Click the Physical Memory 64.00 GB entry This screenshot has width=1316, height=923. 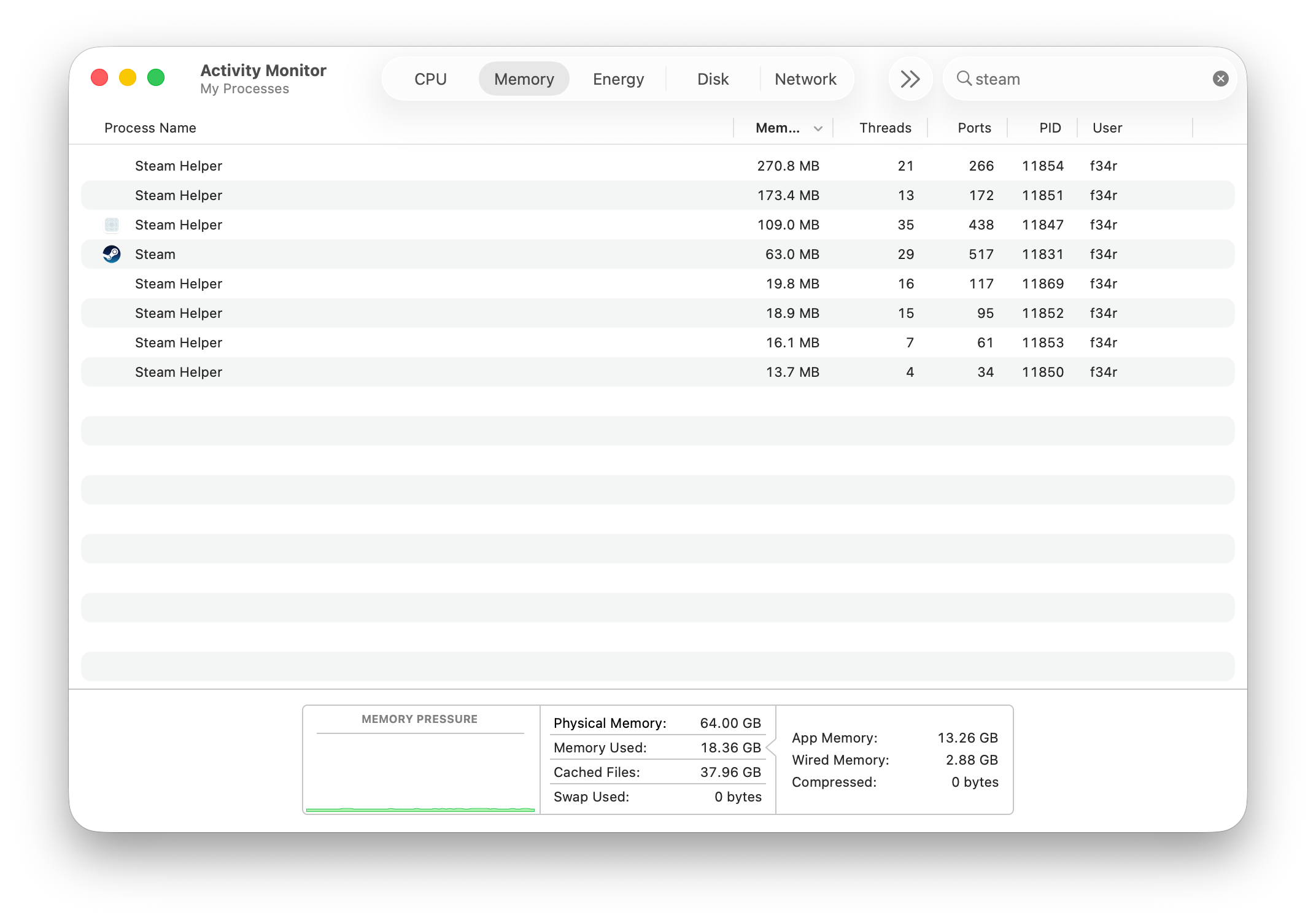tap(657, 723)
